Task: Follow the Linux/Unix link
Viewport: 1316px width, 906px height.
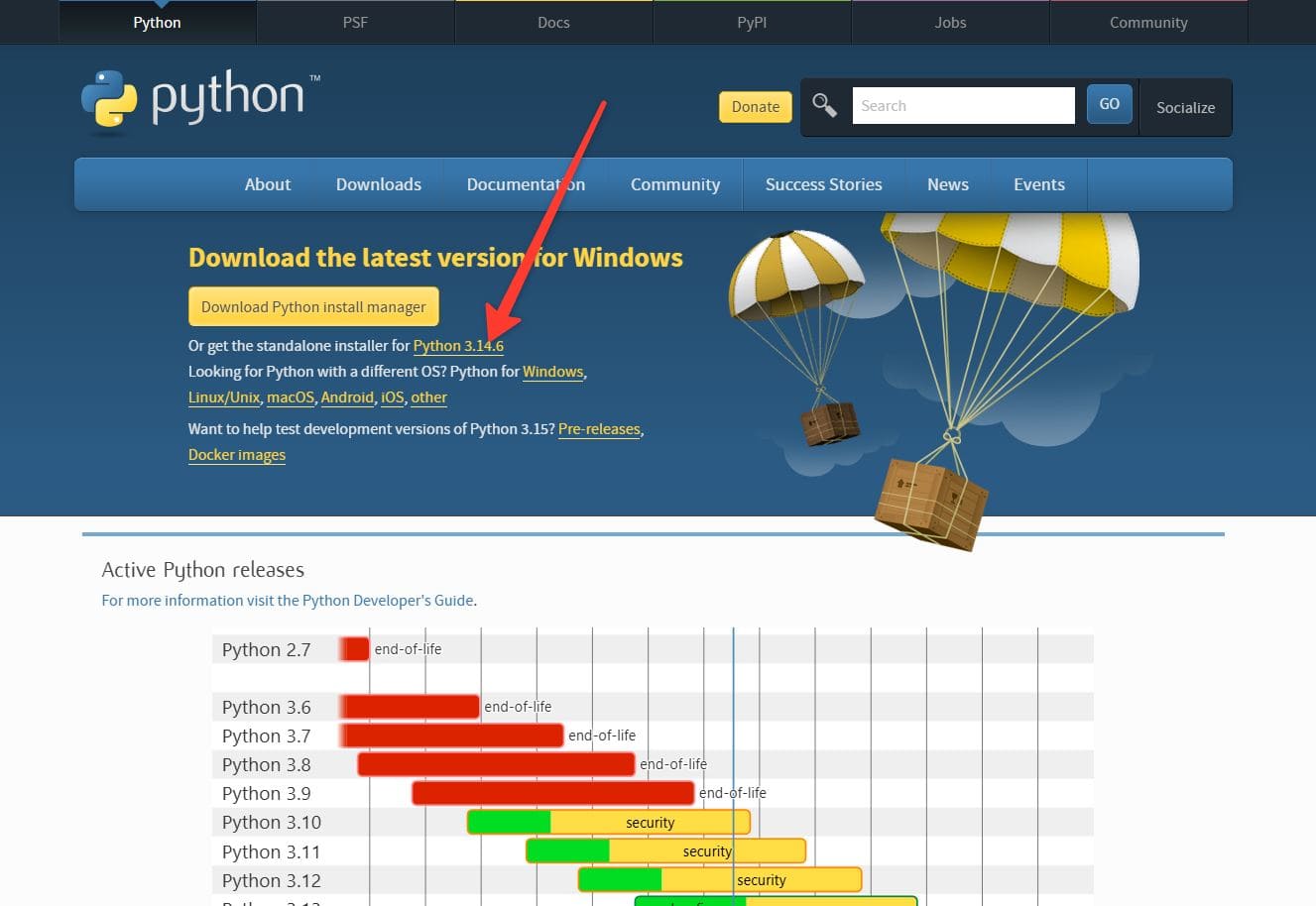Action: point(224,397)
